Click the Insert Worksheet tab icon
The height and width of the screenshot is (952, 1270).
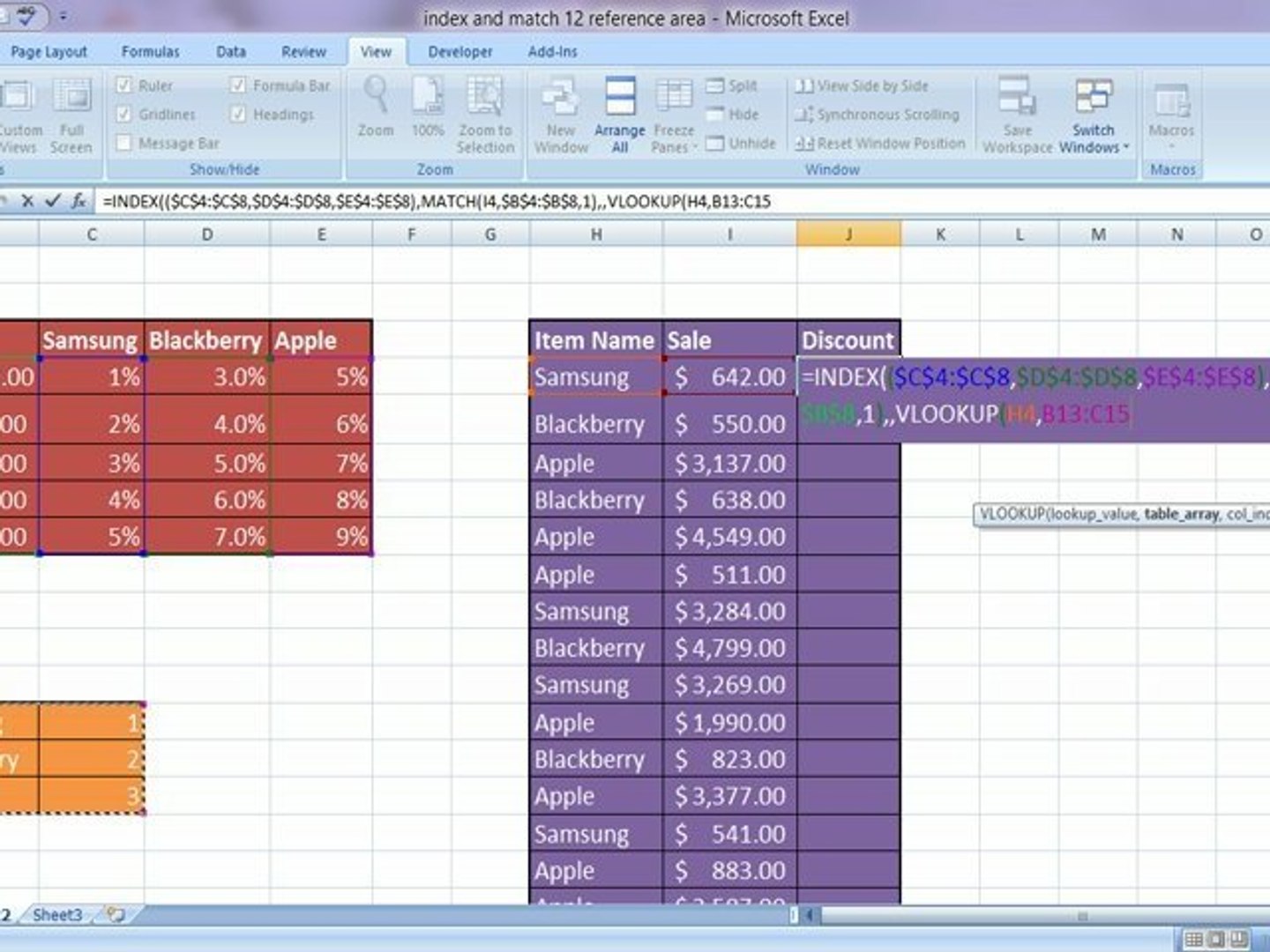point(115,914)
